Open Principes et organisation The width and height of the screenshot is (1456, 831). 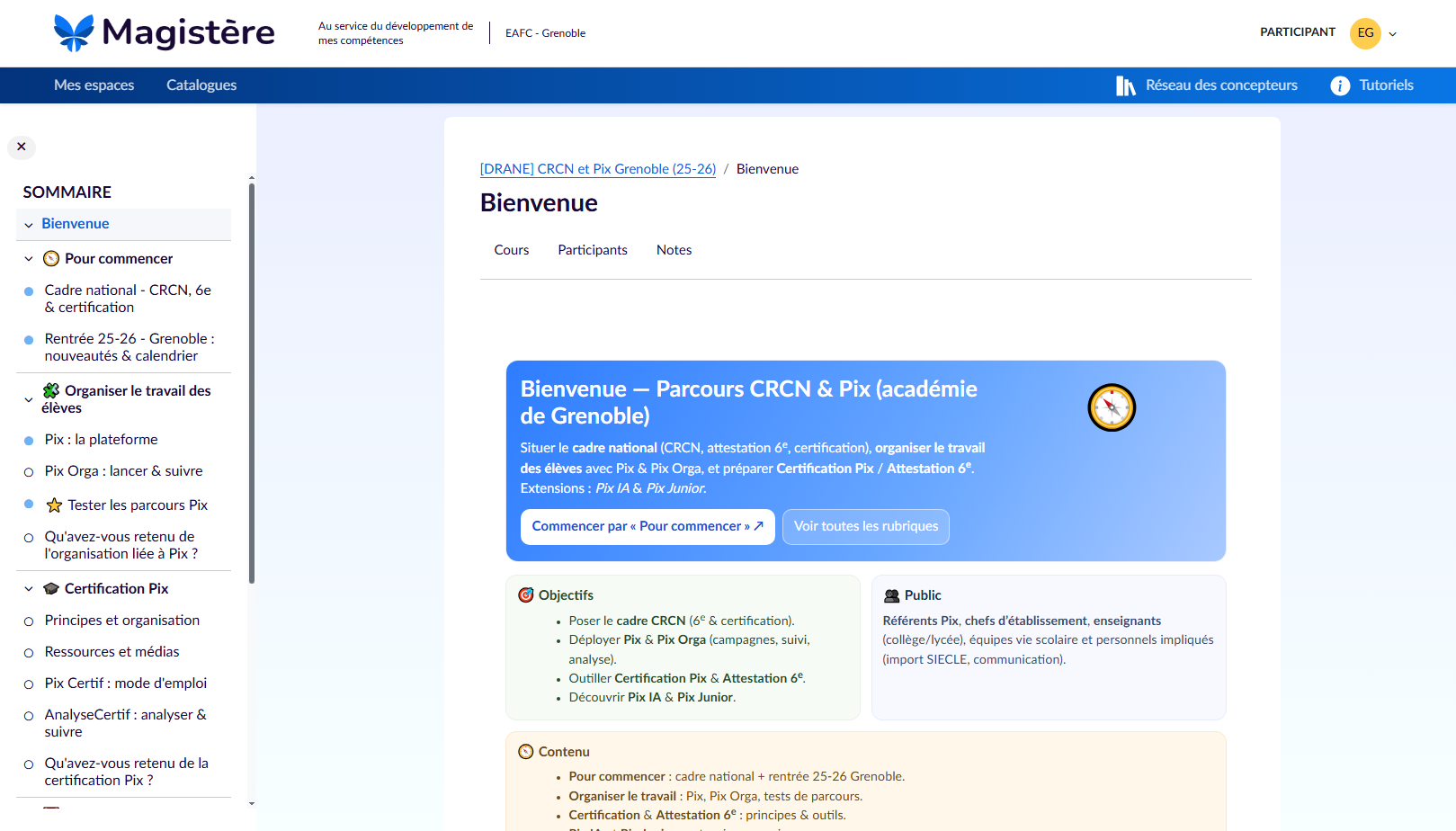tap(122, 621)
